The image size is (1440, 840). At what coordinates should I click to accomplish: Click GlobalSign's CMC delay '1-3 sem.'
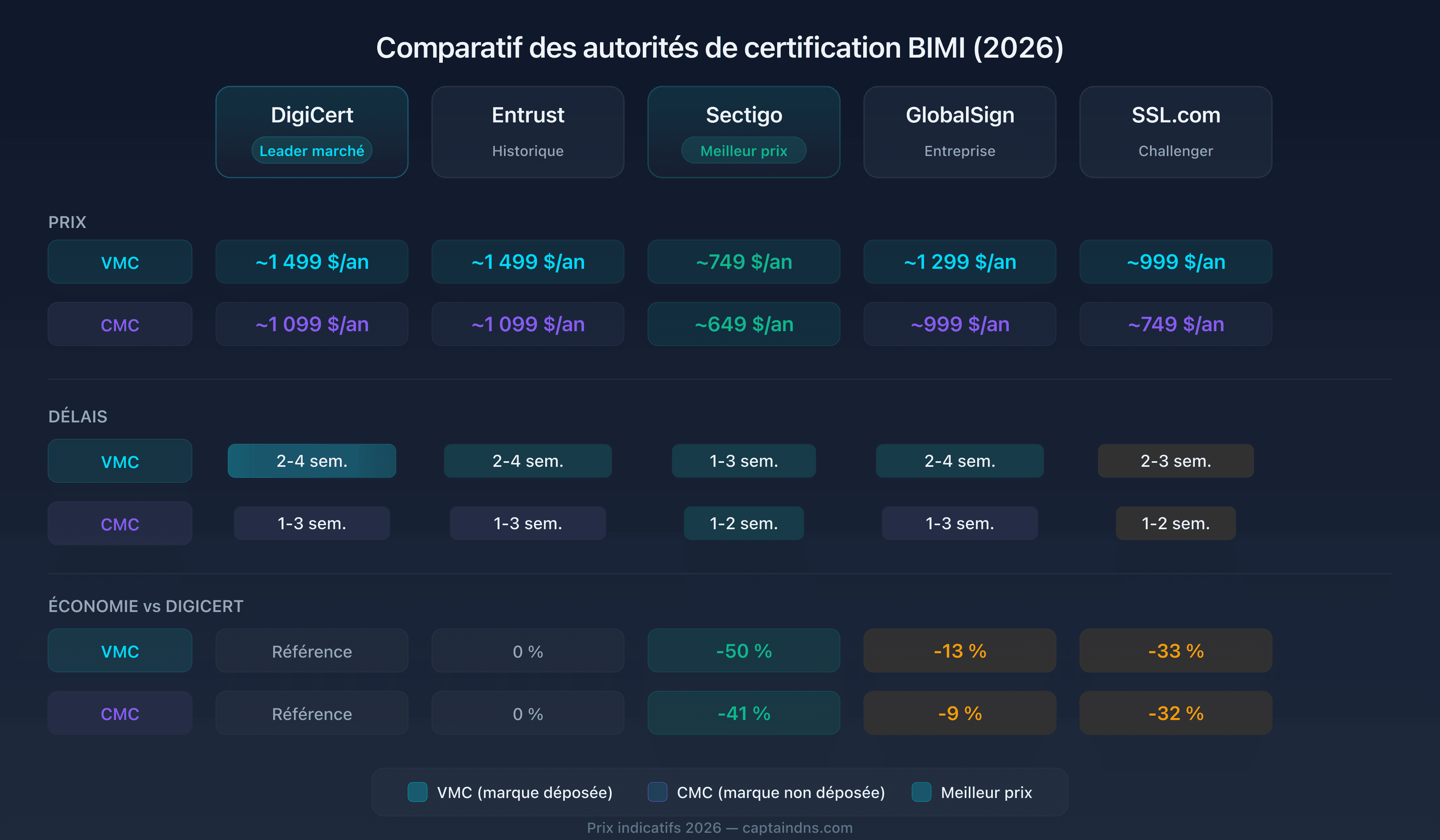[x=960, y=523]
